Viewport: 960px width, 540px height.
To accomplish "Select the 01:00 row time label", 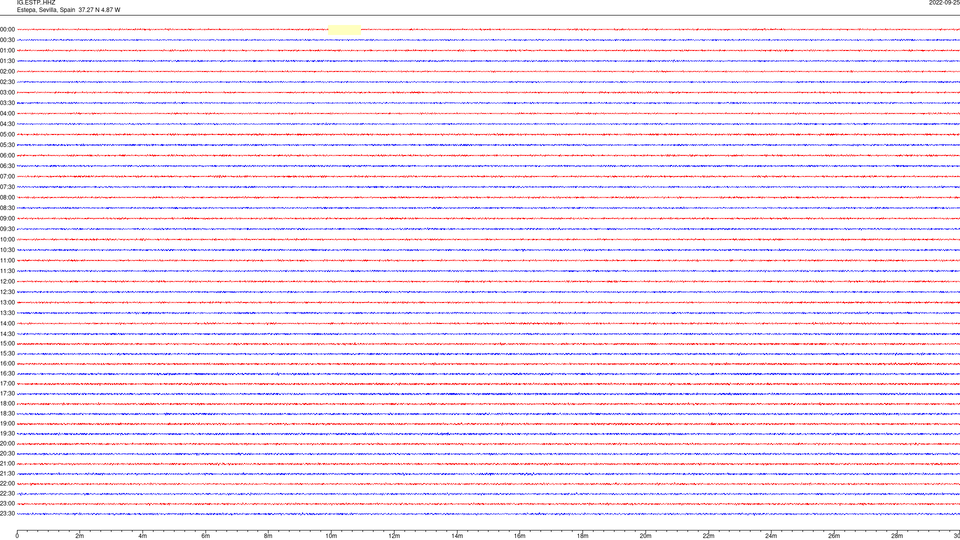I will click(x=7, y=51).
